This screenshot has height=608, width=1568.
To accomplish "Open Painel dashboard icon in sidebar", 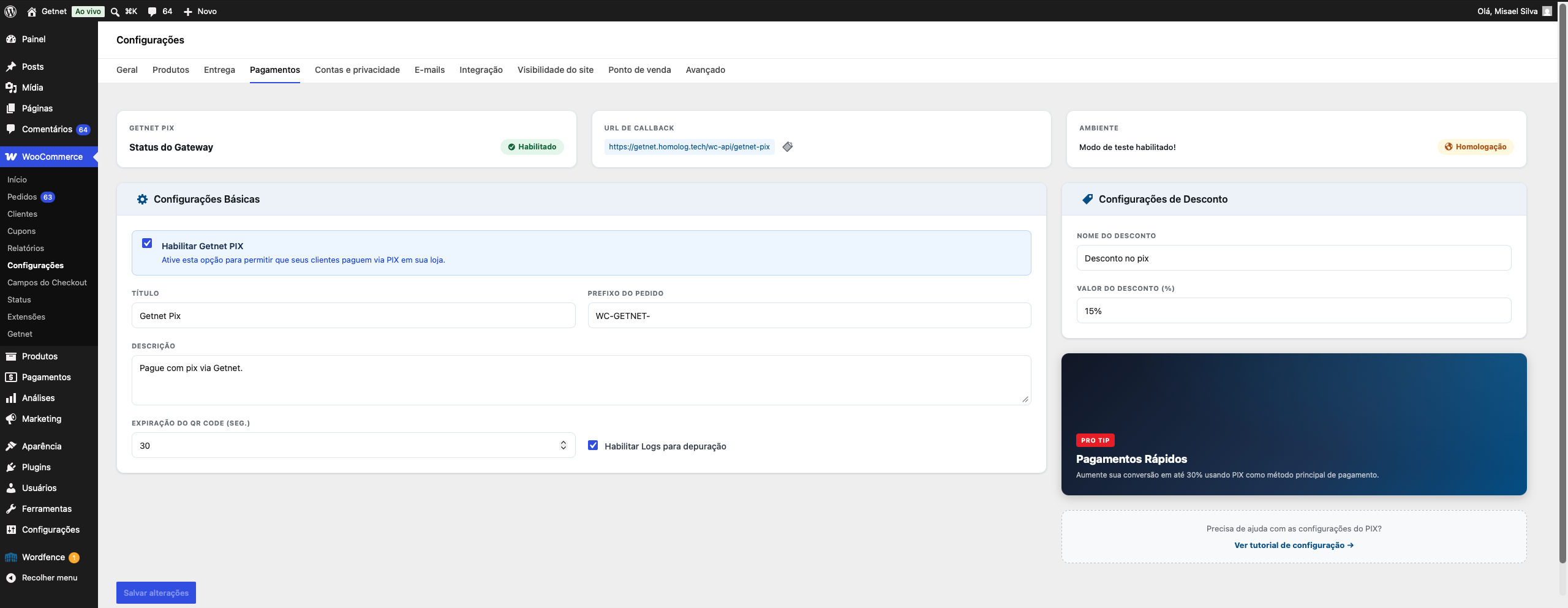I will [11, 39].
